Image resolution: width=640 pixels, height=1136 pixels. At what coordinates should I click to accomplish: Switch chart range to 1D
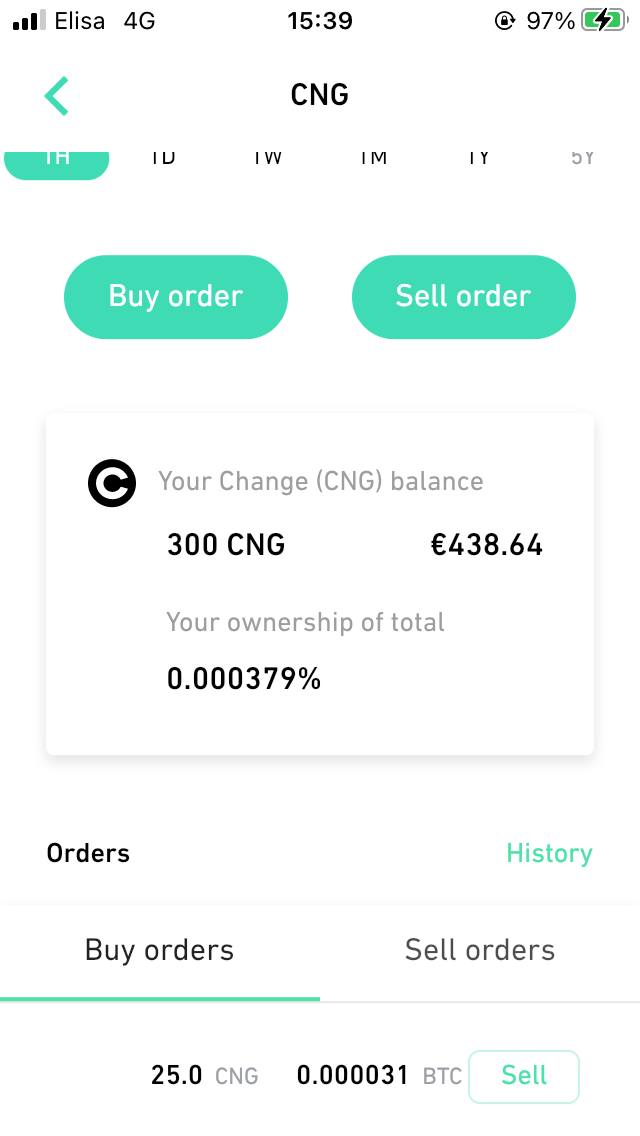[163, 158]
